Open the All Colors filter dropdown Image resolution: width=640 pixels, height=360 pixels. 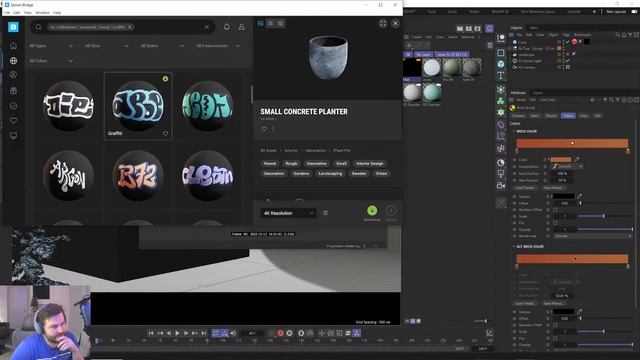point(51,61)
